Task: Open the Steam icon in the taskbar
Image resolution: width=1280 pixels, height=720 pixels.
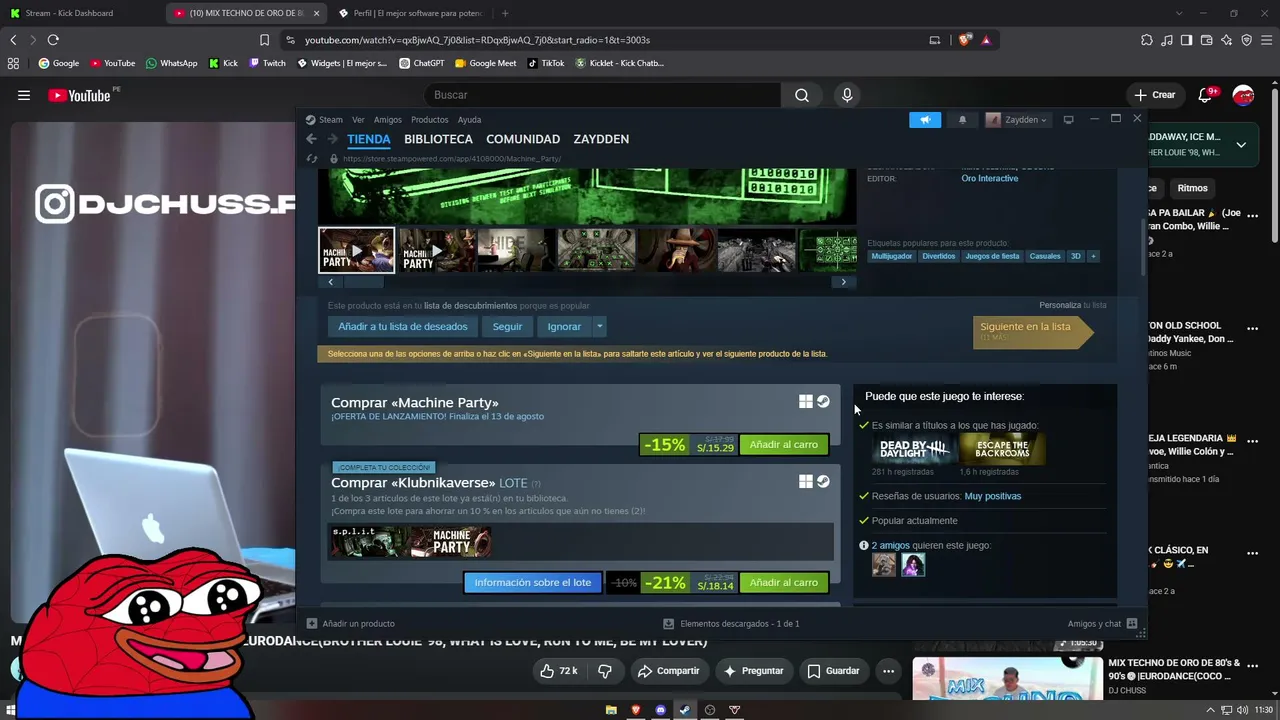Action: click(x=684, y=710)
